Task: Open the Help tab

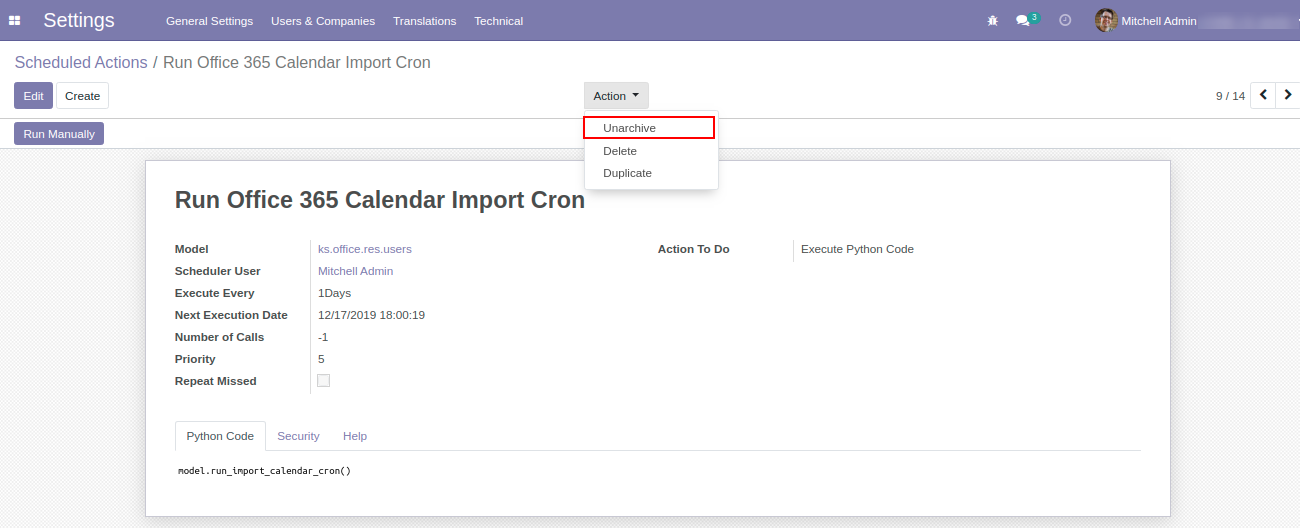Action: 355,436
